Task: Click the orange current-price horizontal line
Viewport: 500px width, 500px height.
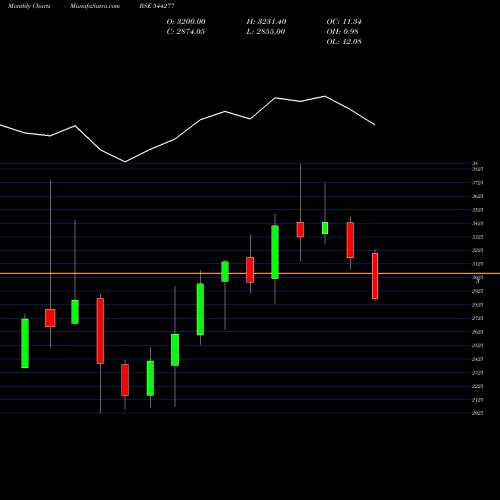Action: (250, 273)
